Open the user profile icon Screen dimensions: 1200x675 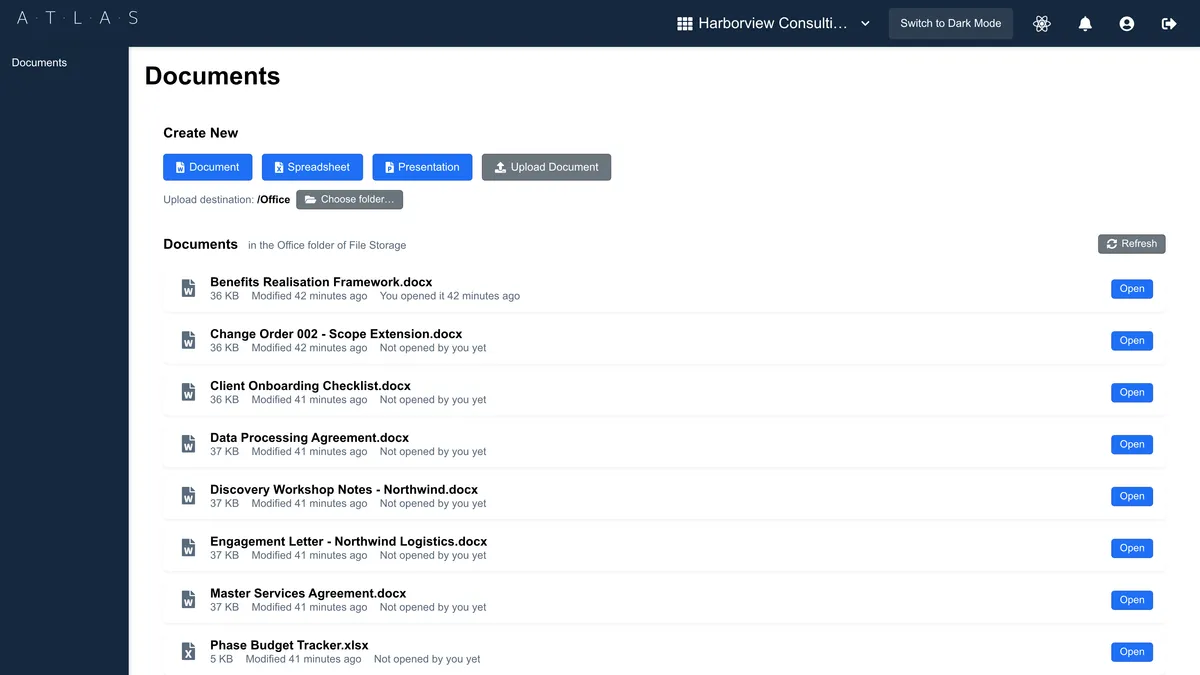pos(1127,23)
